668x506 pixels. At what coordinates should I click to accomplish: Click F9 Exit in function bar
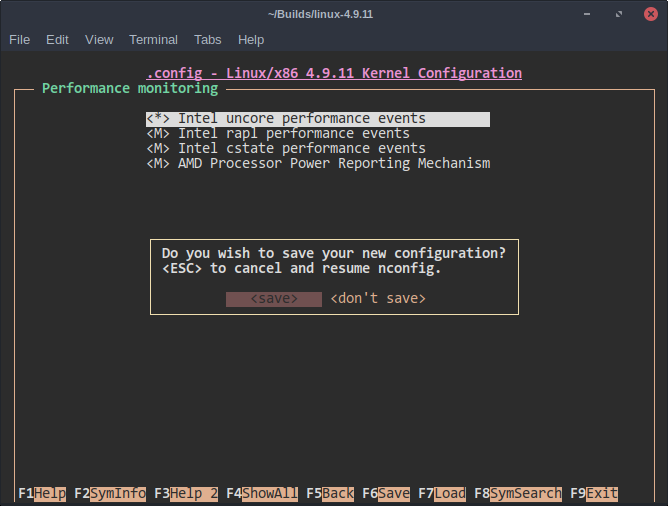point(594,494)
